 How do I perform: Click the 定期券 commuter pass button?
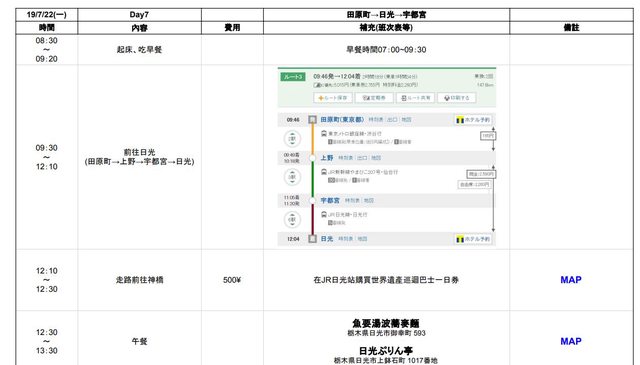[x=374, y=98]
